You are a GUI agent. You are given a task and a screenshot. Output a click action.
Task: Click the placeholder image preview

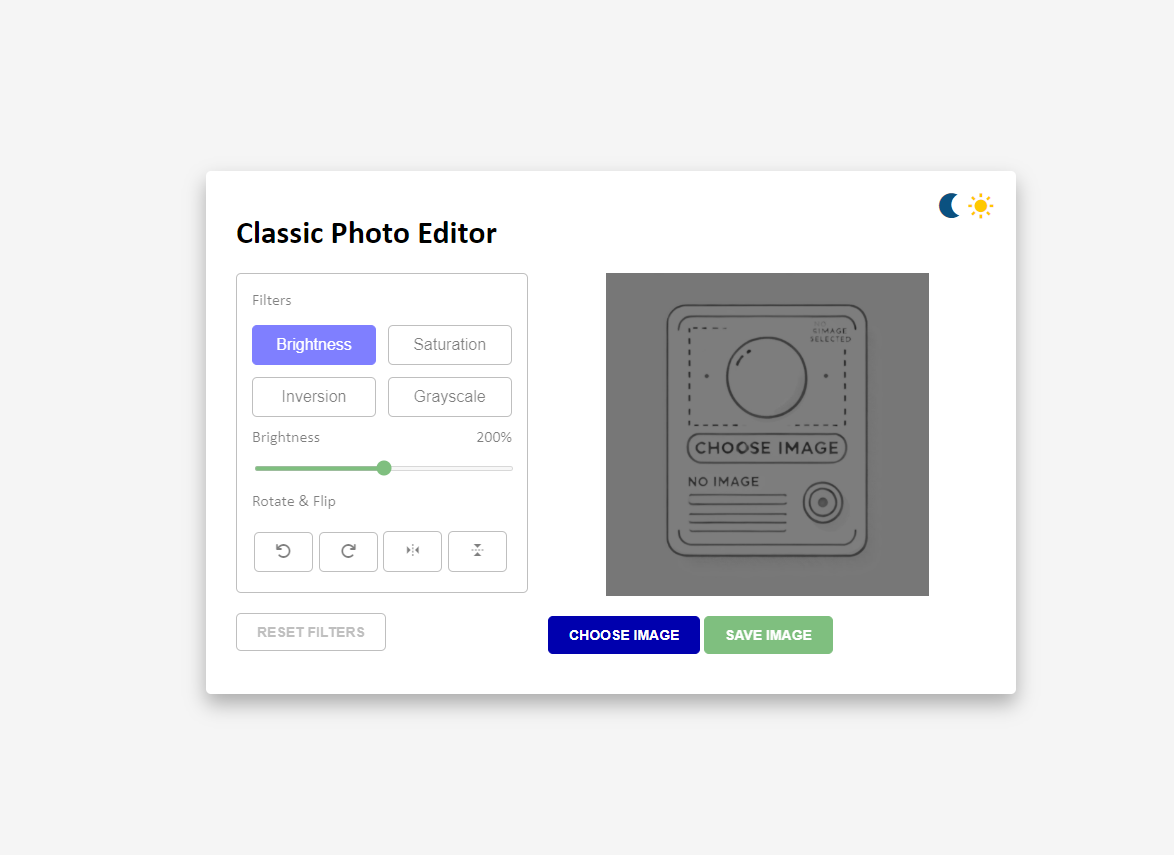(x=767, y=434)
